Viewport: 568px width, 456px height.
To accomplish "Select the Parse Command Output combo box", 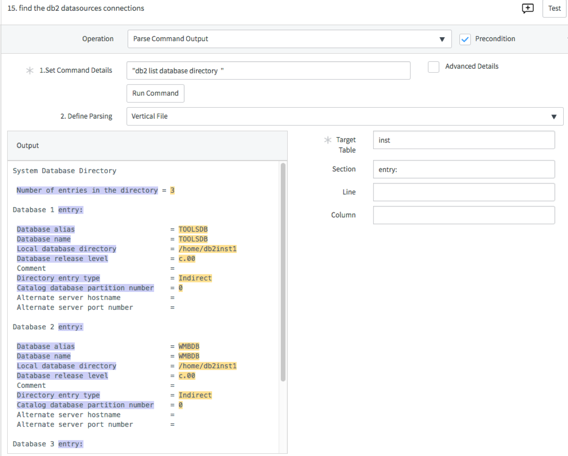I will click(289, 39).
